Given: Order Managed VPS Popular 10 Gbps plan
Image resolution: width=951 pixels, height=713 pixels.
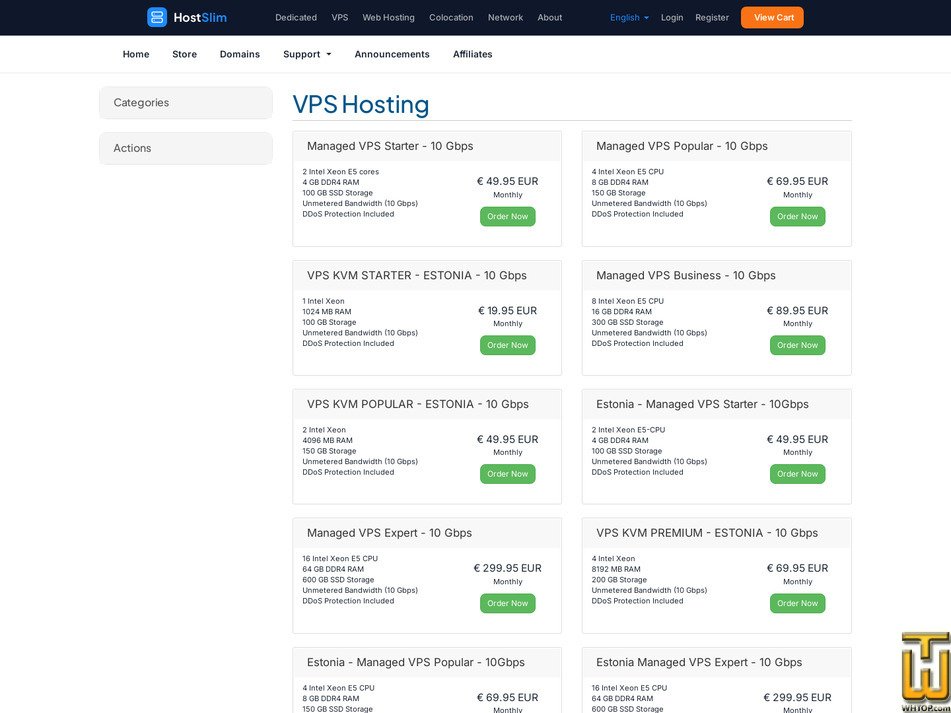Looking at the screenshot, I should (798, 216).
